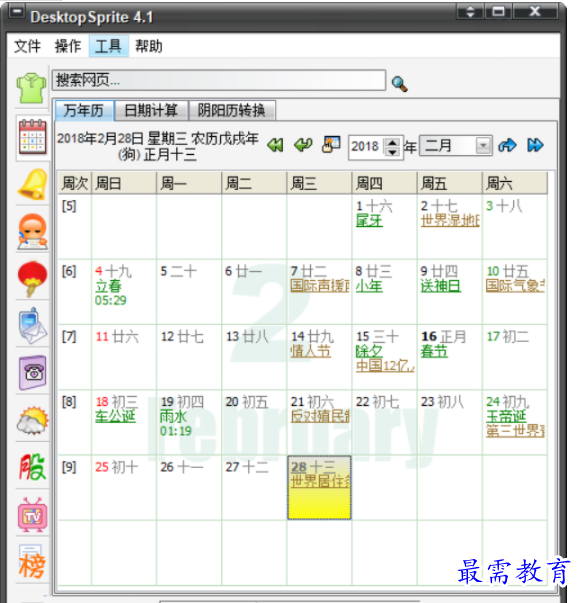Open the stock (股) icon
The width and height of the screenshot is (579, 603).
33,467
